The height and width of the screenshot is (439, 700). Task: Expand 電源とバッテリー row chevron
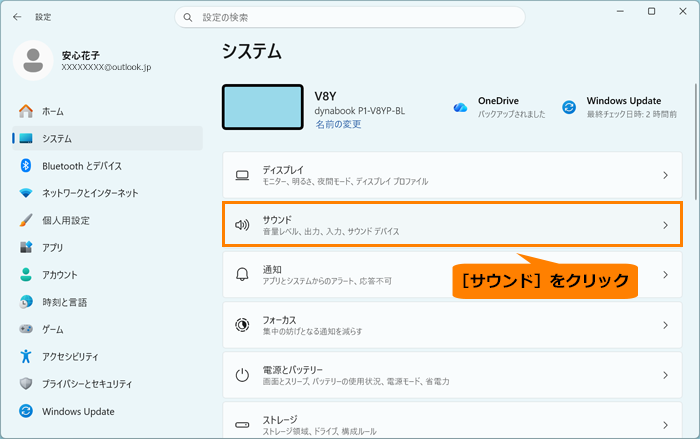pyautogui.click(x=665, y=375)
